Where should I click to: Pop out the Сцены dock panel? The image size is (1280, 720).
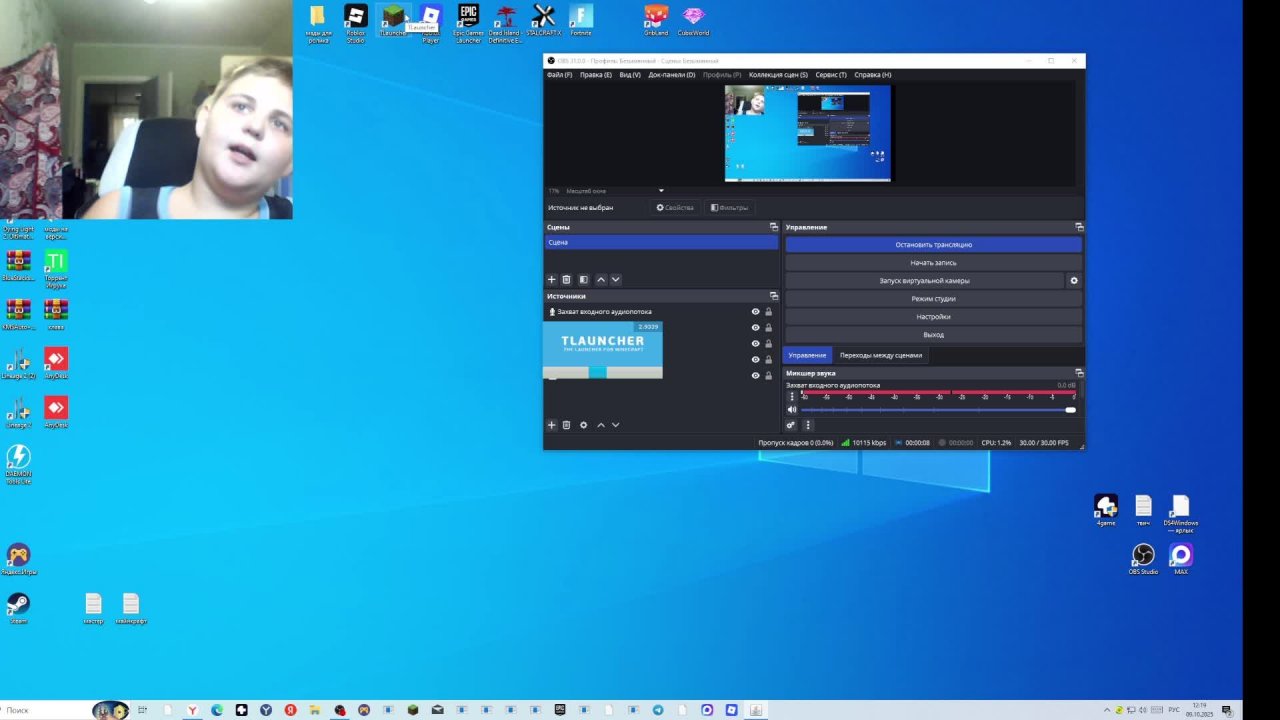pos(773,227)
